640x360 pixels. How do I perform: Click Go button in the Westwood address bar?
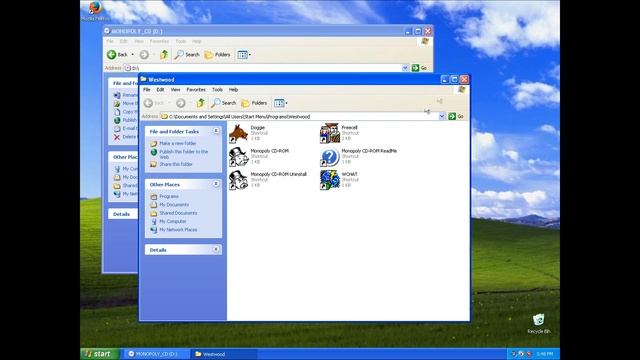tap(456, 116)
